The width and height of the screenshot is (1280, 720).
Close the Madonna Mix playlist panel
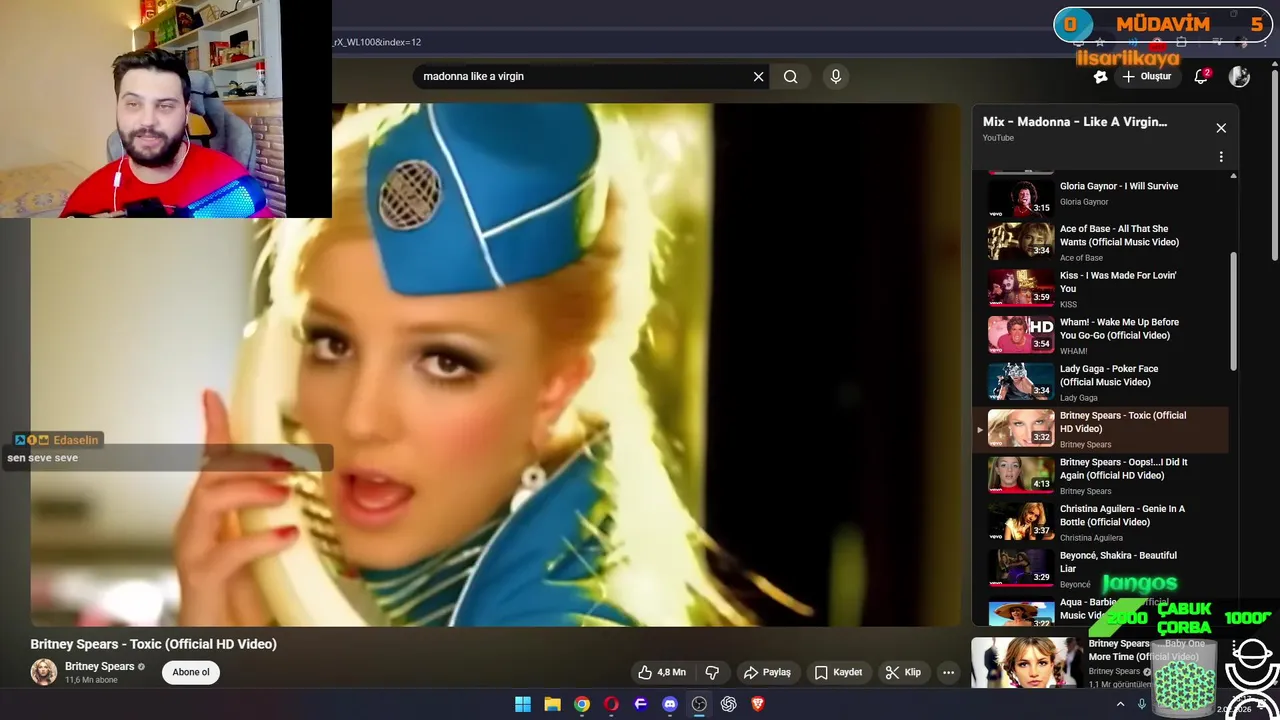(1221, 128)
